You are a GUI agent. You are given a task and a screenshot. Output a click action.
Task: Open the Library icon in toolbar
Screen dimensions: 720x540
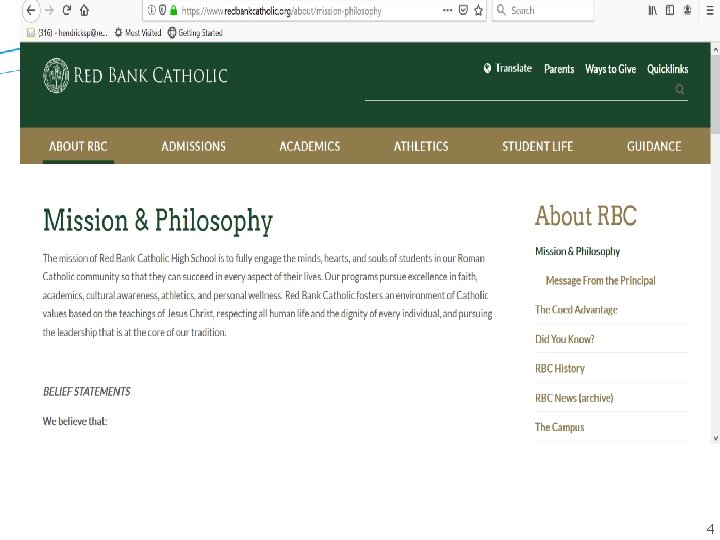652,10
